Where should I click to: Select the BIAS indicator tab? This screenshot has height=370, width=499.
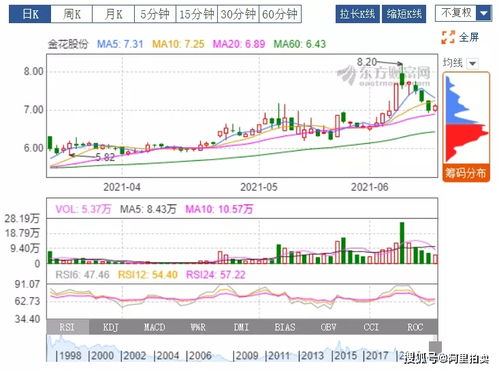pyautogui.click(x=285, y=327)
